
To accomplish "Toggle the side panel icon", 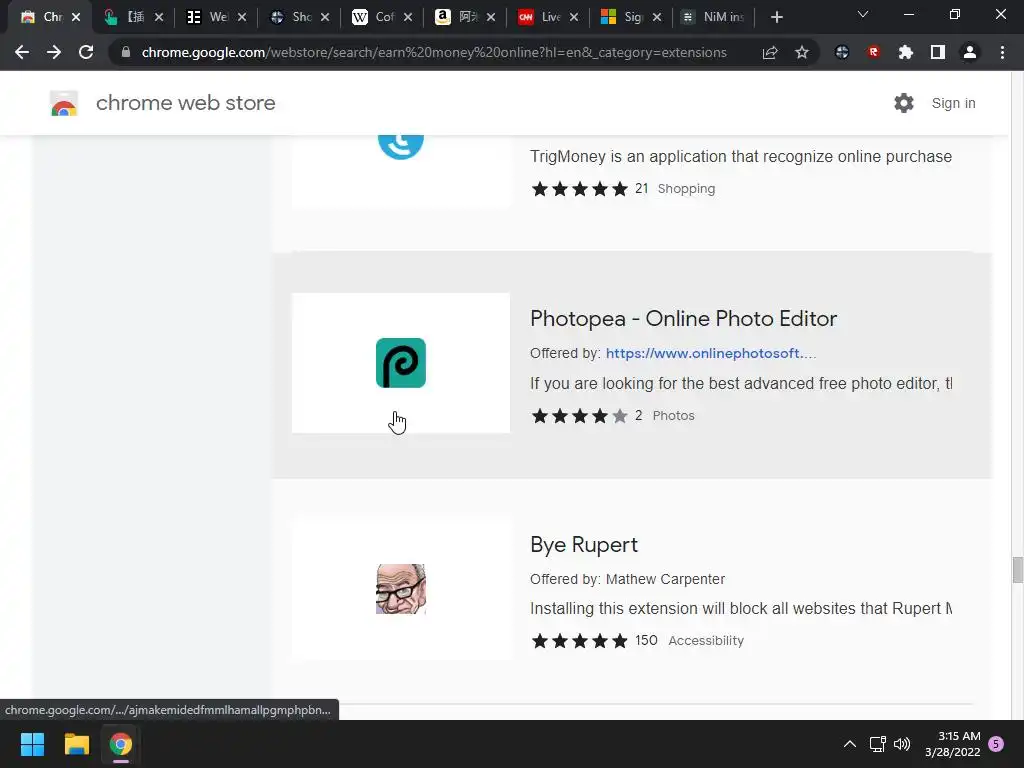I will click(938, 52).
